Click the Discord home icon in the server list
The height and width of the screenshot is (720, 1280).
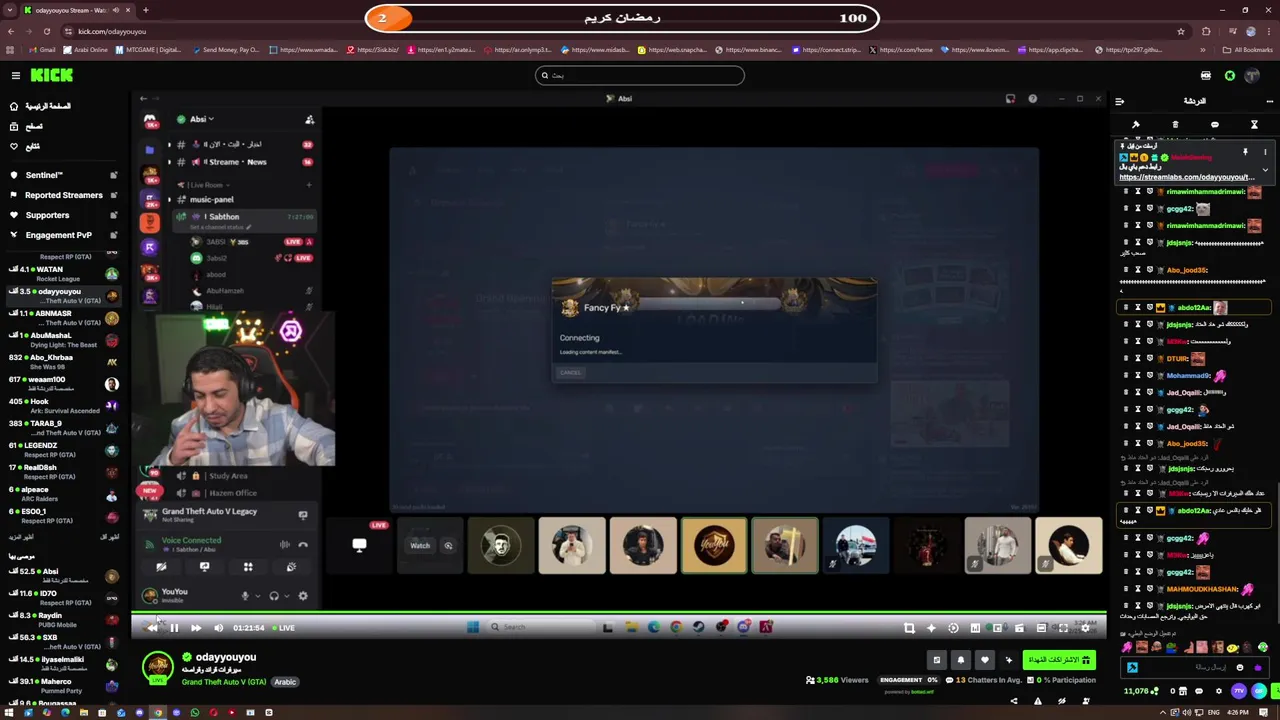tap(150, 121)
